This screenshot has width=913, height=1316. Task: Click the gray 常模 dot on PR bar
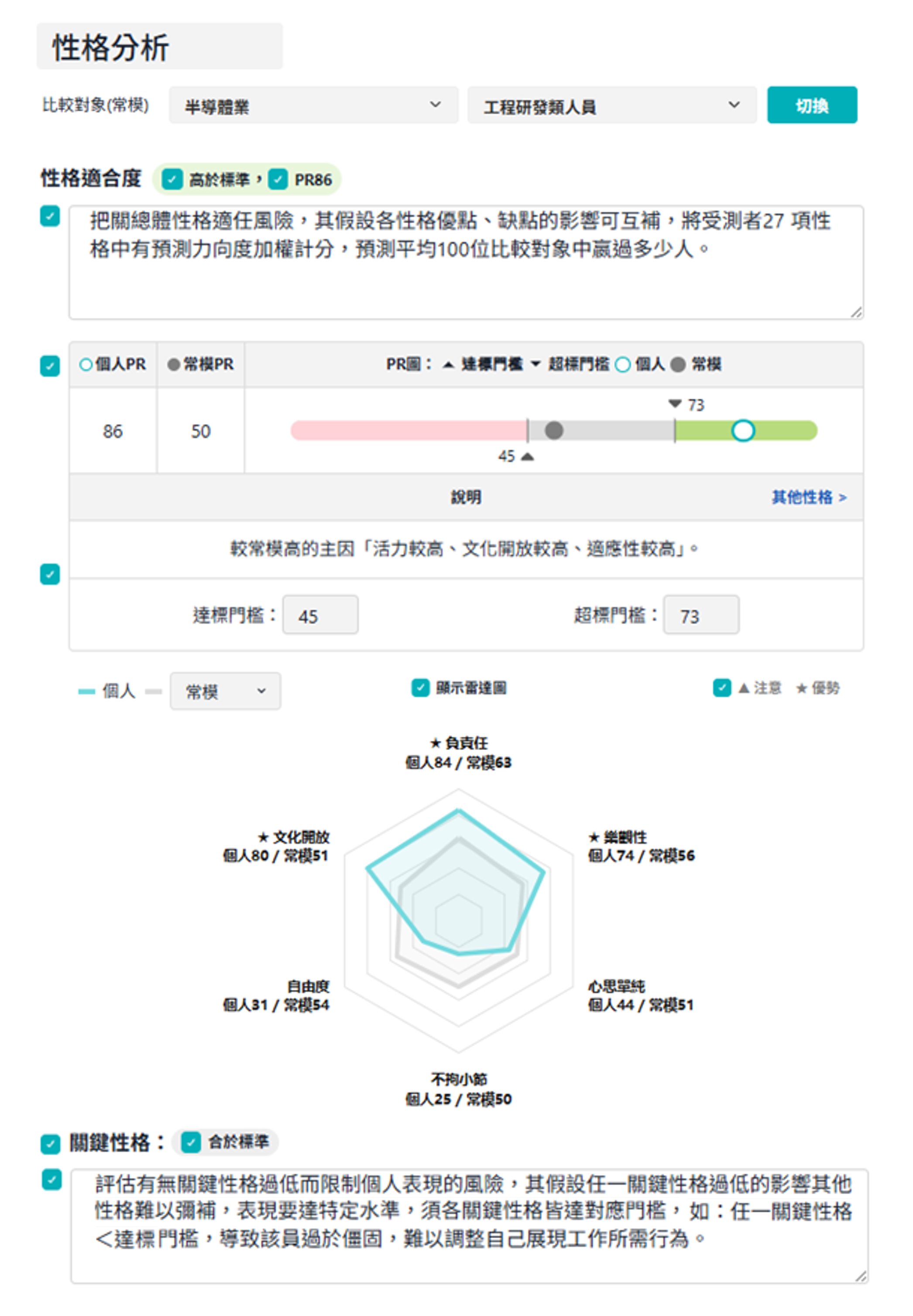[x=554, y=430]
